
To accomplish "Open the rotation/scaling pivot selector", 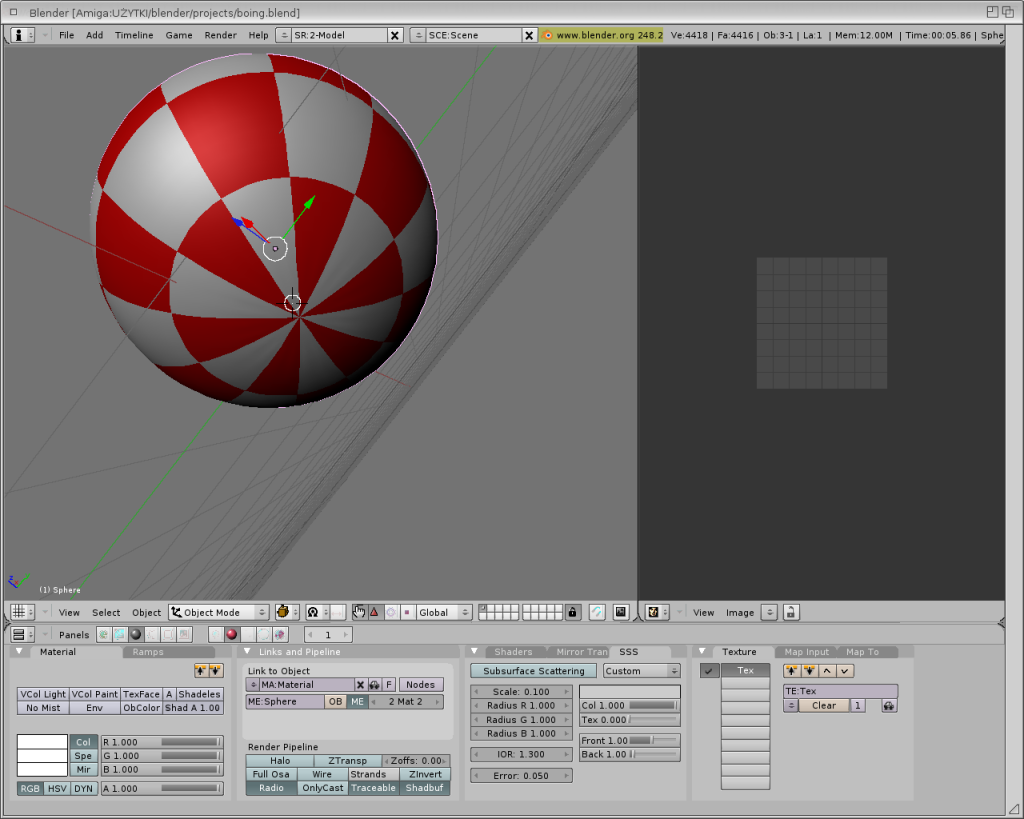I will tap(317, 612).
